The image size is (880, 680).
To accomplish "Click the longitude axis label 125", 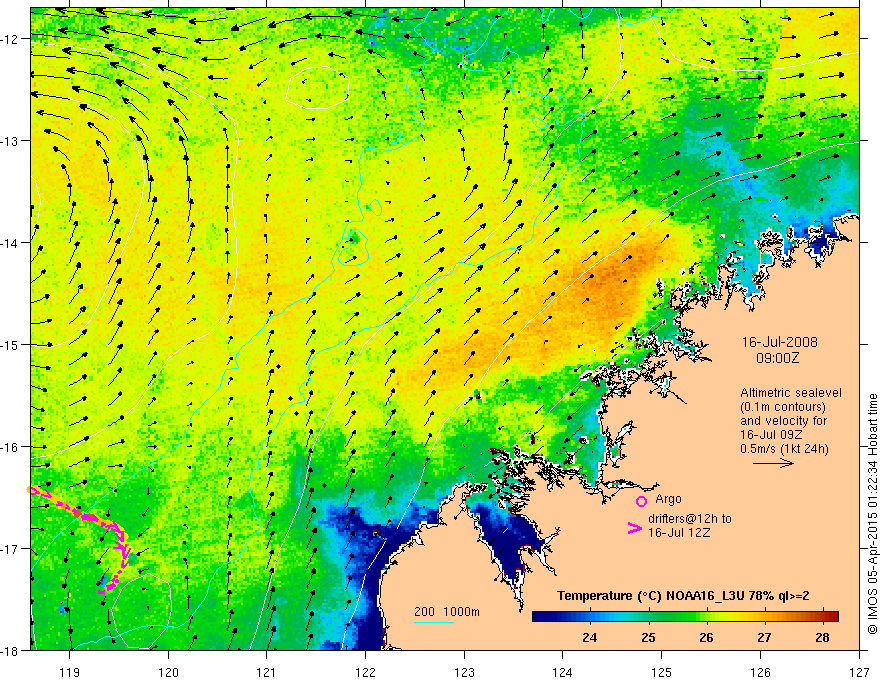I will [x=662, y=672].
